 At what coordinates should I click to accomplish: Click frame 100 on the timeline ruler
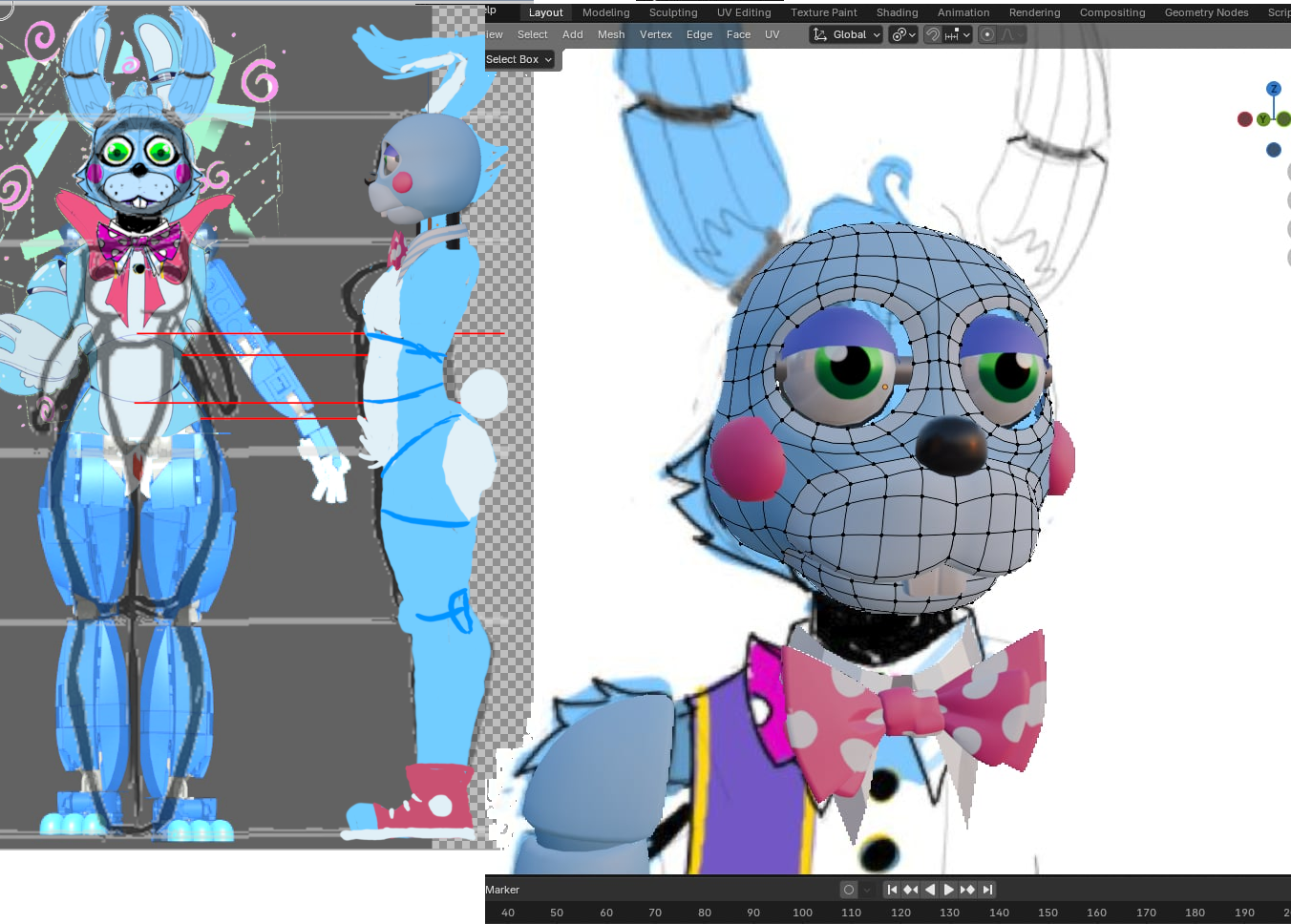pyautogui.click(x=802, y=913)
